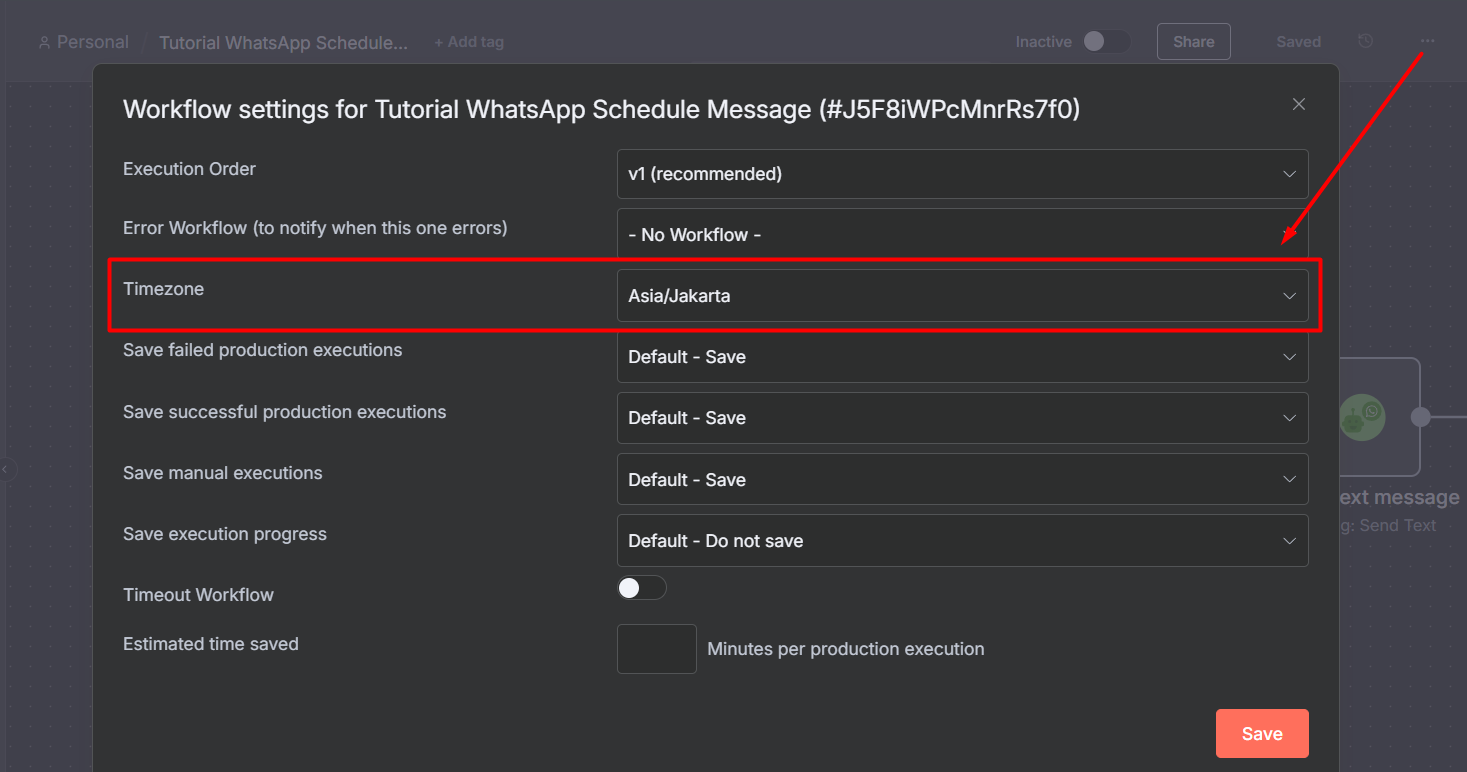Click the Add tag link
This screenshot has width=1467, height=772.
pyautogui.click(x=469, y=42)
